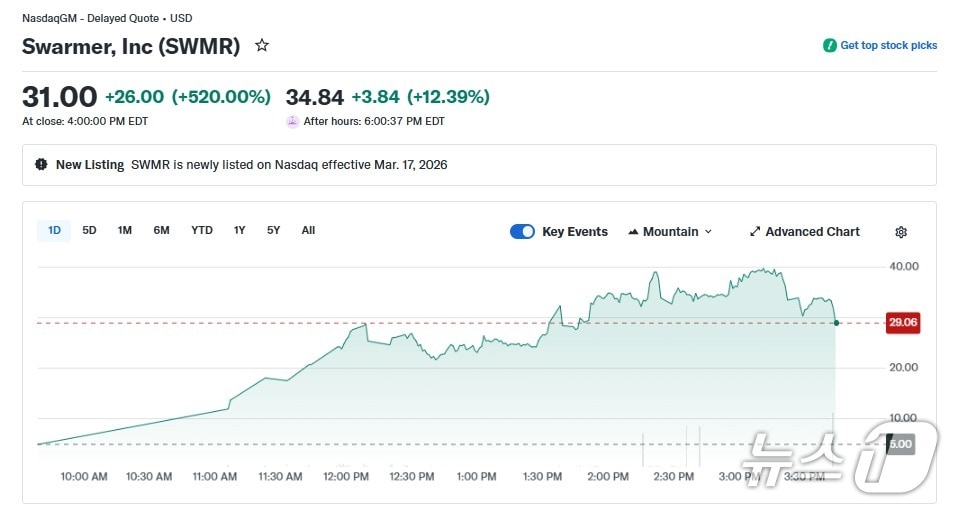Image resolution: width=953 pixels, height=508 pixels.
Task: Open the Get top stock picks link
Action: tap(888, 46)
